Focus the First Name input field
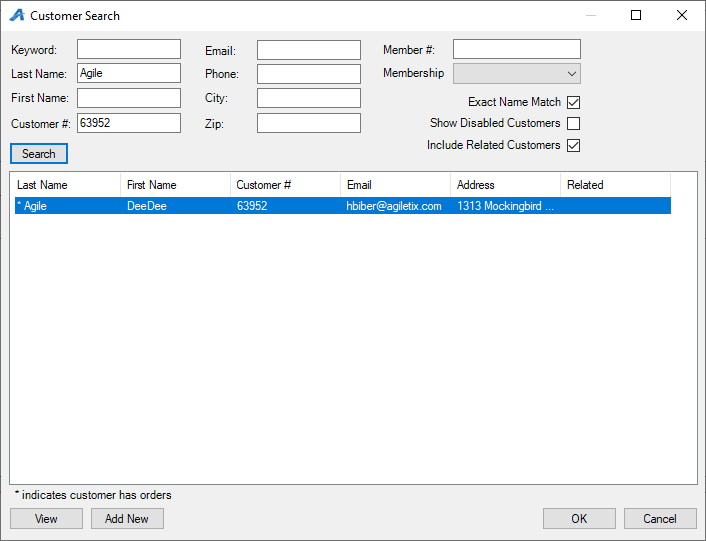Viewport: 706px width, 541px height. click(x=129, y=98)
